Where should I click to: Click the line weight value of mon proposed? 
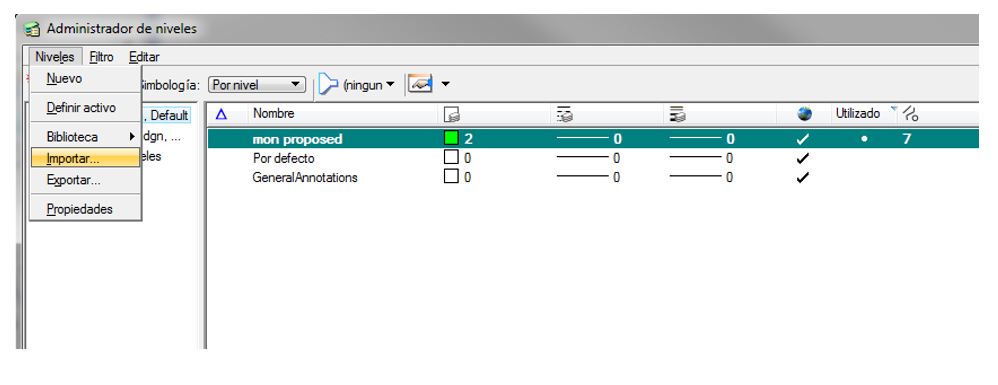tap(702, 139)
